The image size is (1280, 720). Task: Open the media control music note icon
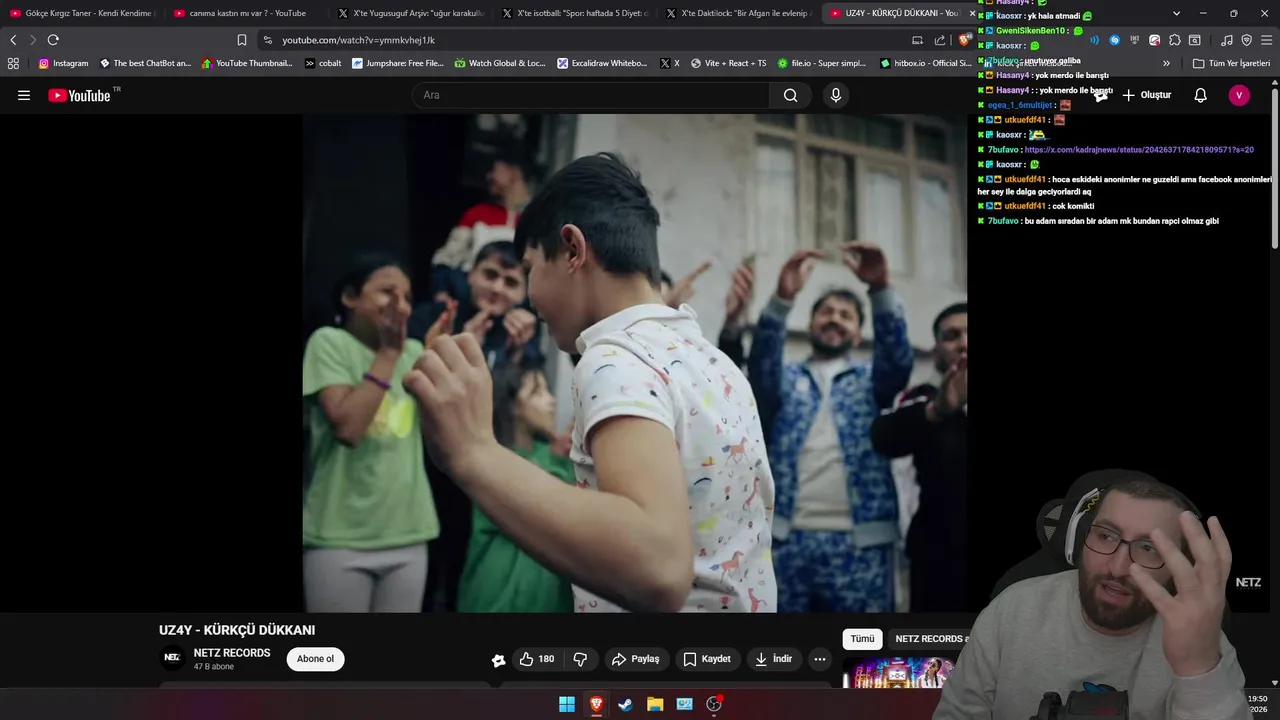click(x=1227, y=40)
